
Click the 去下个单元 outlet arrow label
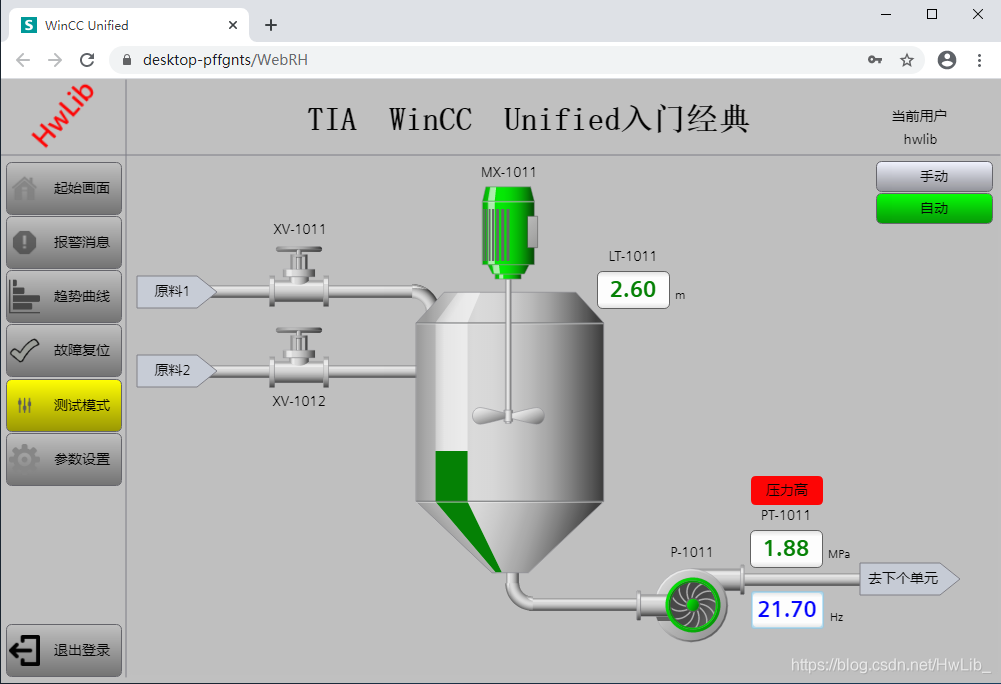pos(909,579)
